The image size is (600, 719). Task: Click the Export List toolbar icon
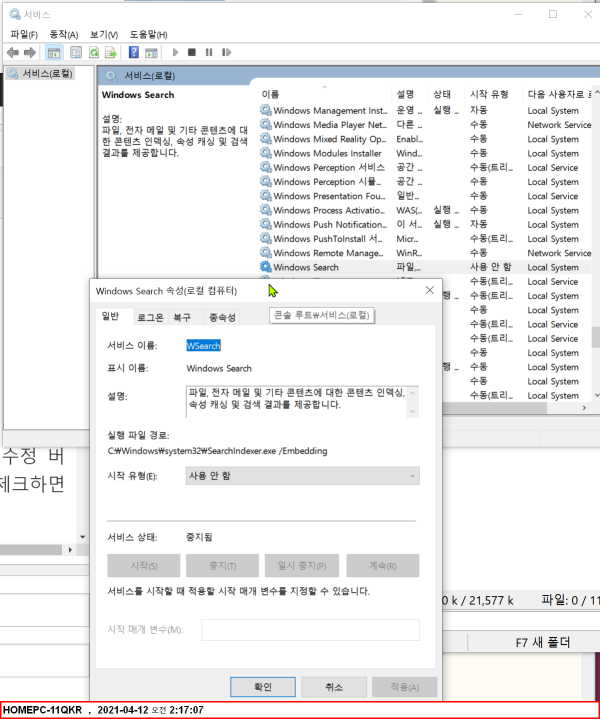[x=111, y=53]
